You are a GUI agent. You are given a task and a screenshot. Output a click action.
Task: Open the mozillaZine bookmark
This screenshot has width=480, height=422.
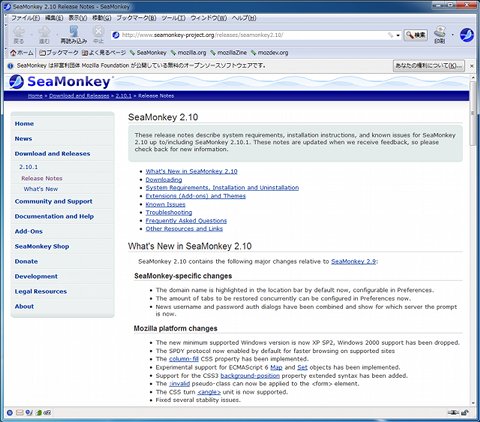coord(229,53)
